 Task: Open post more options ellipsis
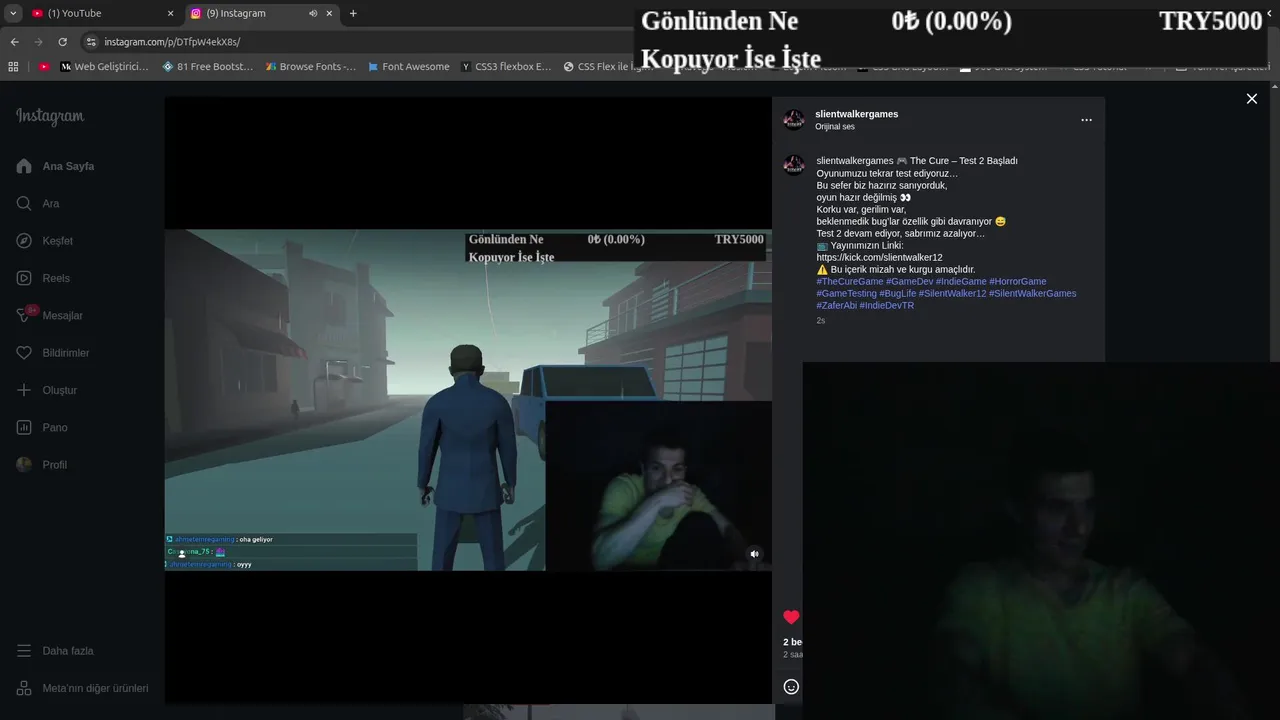1086,120
